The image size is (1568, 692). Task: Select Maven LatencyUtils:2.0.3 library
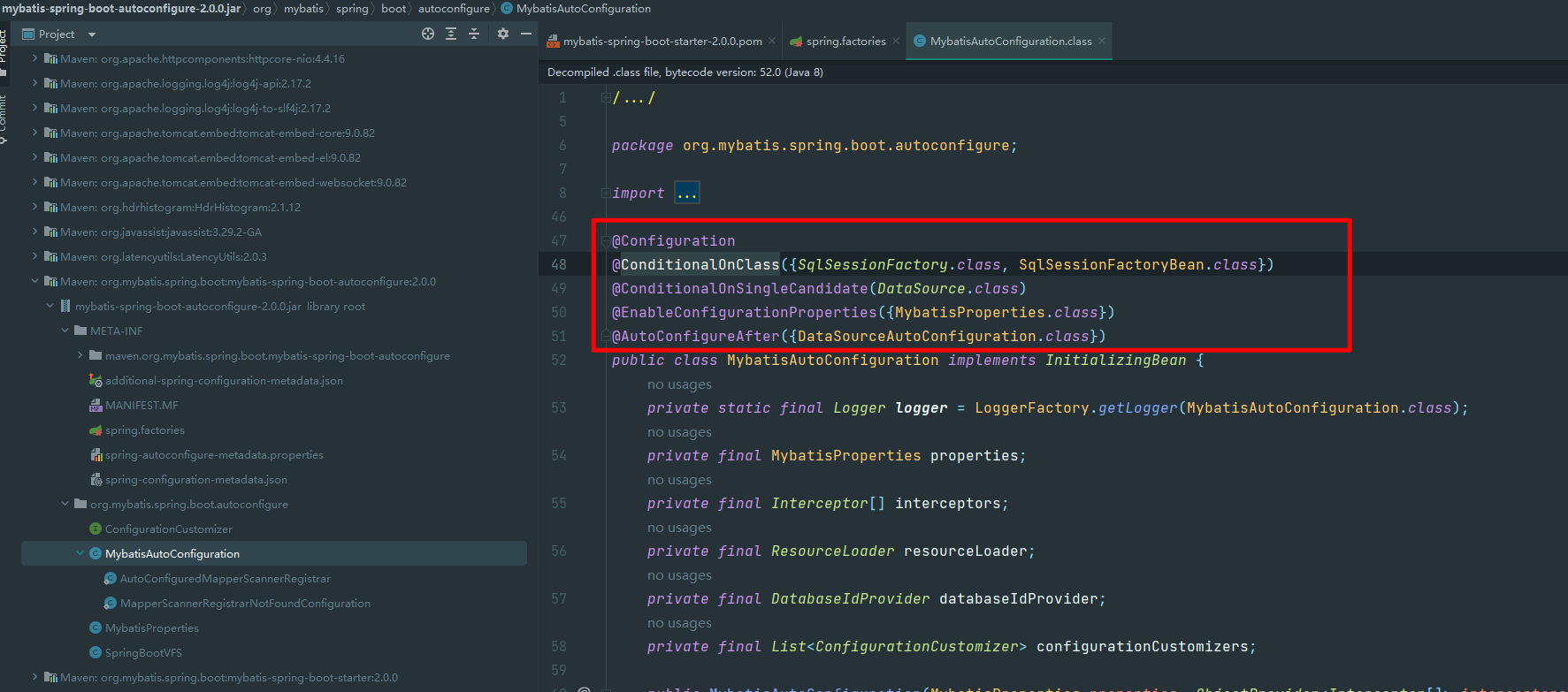coord(164,257)
